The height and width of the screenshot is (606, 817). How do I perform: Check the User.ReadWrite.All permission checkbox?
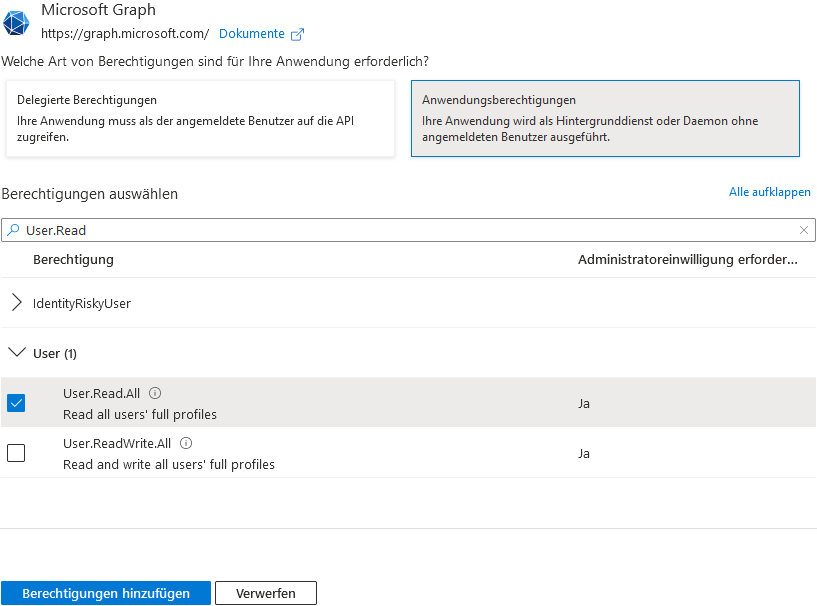point(16,453)
